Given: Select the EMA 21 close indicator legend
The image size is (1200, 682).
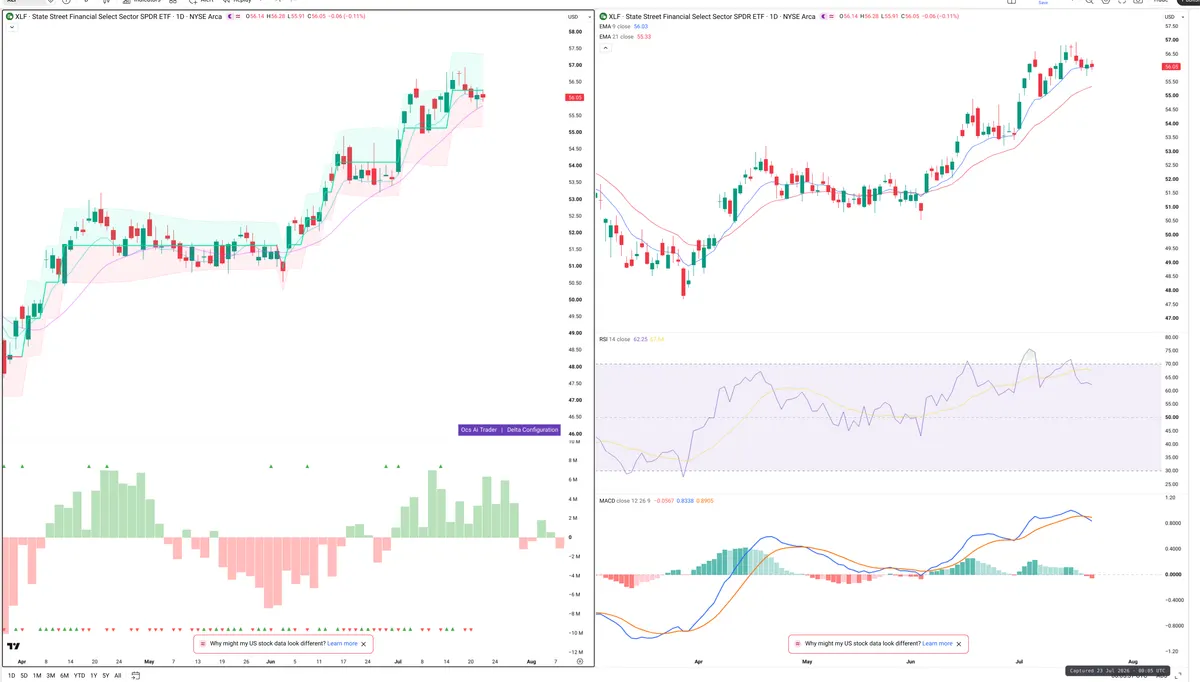Looking at the screenshot, I should (626, 36).
